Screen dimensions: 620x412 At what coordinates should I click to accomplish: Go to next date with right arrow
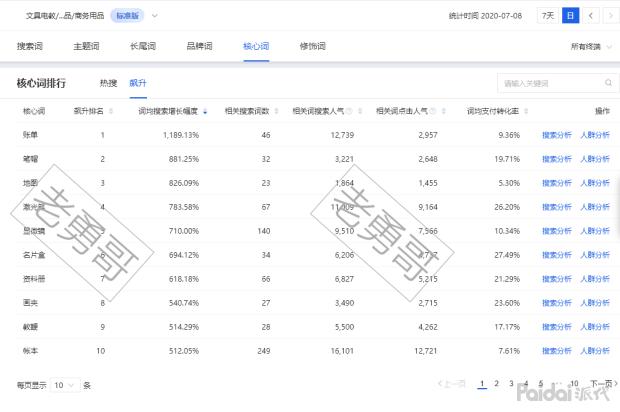[x=611, y=16]
